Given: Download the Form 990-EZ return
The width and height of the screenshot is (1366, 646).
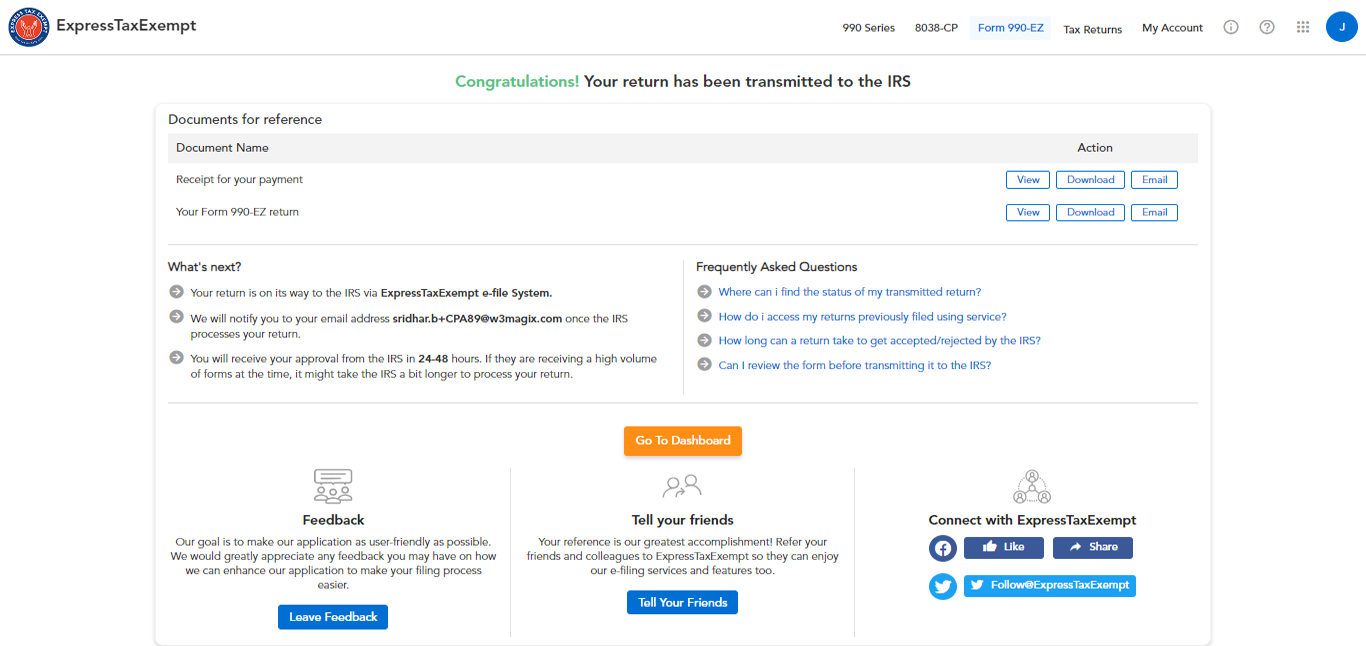Looking at the screenshot, I should (x=1090, y=212).
